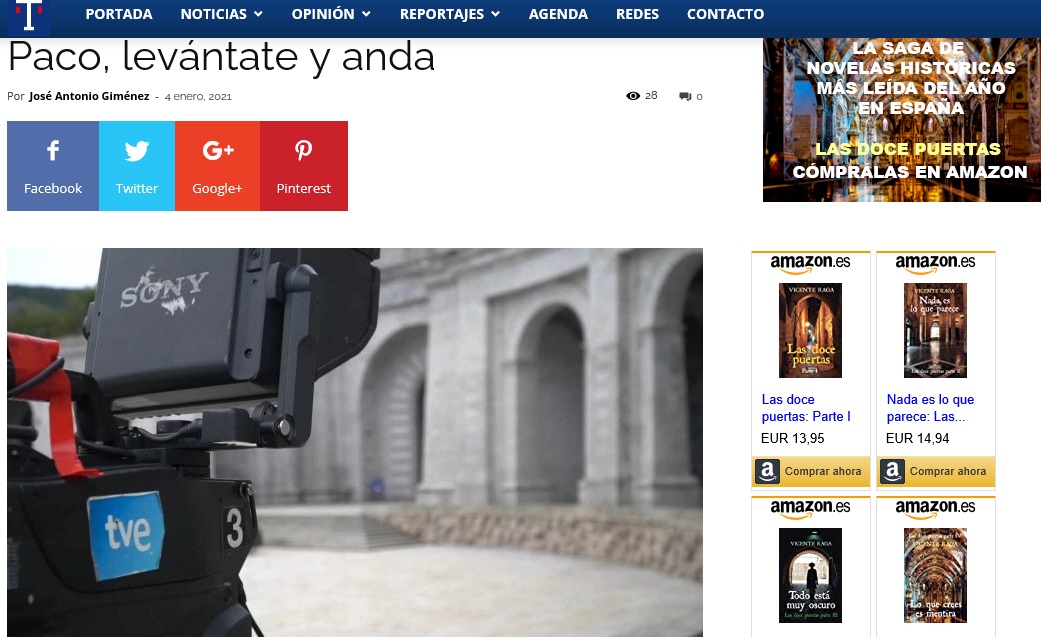
Task: Click the Las Doce Puertas saga banner ad
Action: 901,120
